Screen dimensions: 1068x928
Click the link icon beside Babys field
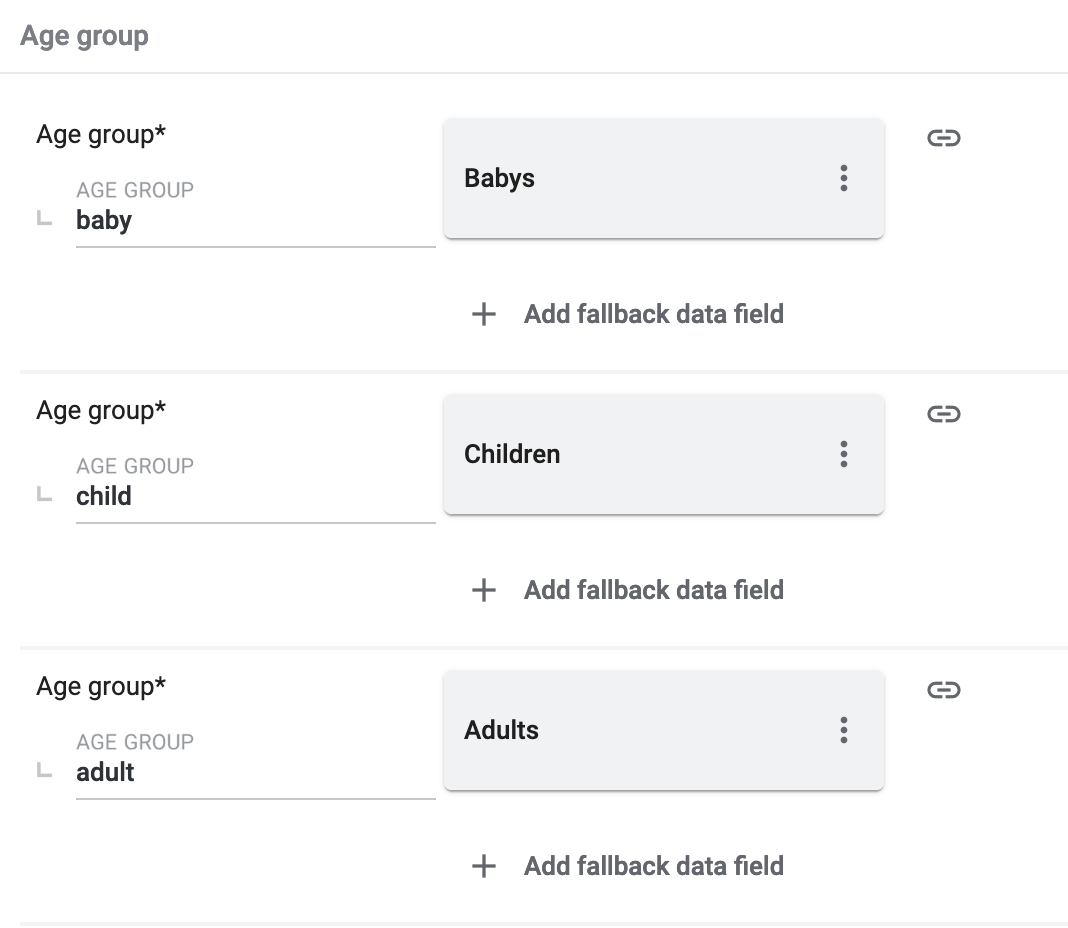[x=943, y=138]
